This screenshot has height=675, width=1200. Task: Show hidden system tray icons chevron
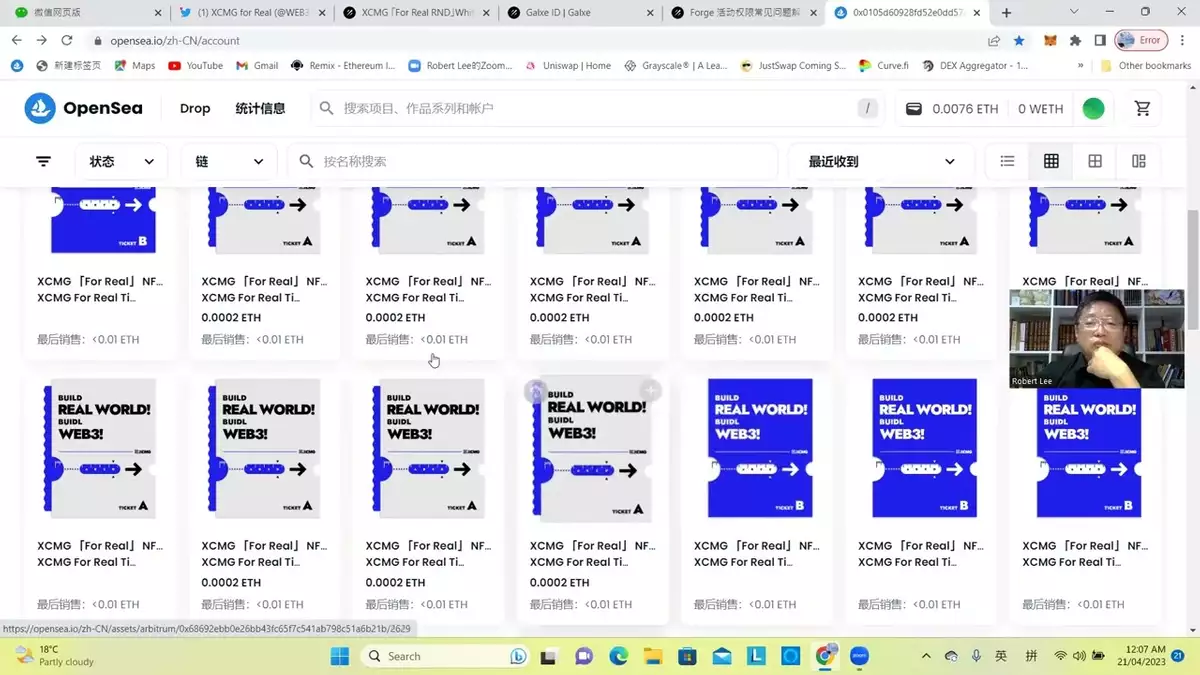tap(925, 656)
